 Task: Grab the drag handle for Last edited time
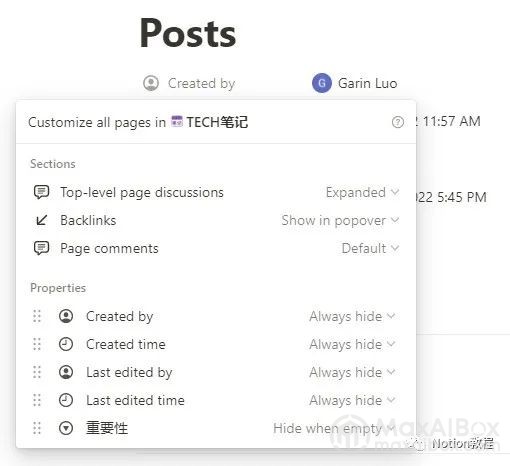37,400
